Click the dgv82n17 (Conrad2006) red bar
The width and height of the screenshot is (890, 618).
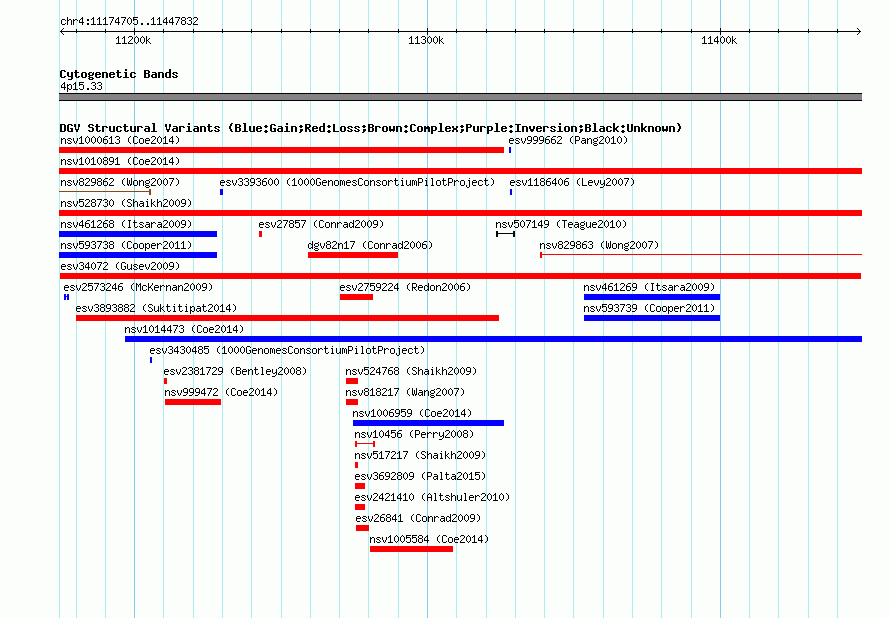pos(353,255)
